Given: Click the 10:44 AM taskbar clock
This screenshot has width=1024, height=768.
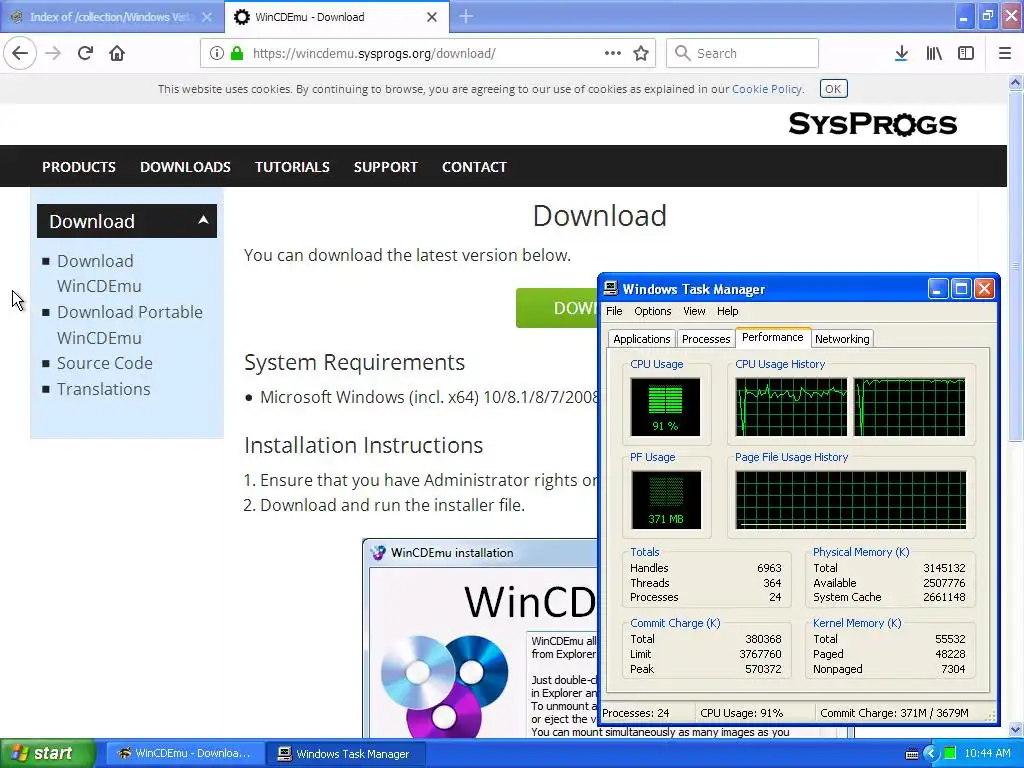Looking at the screenshot, I should [x=987, y=754].
